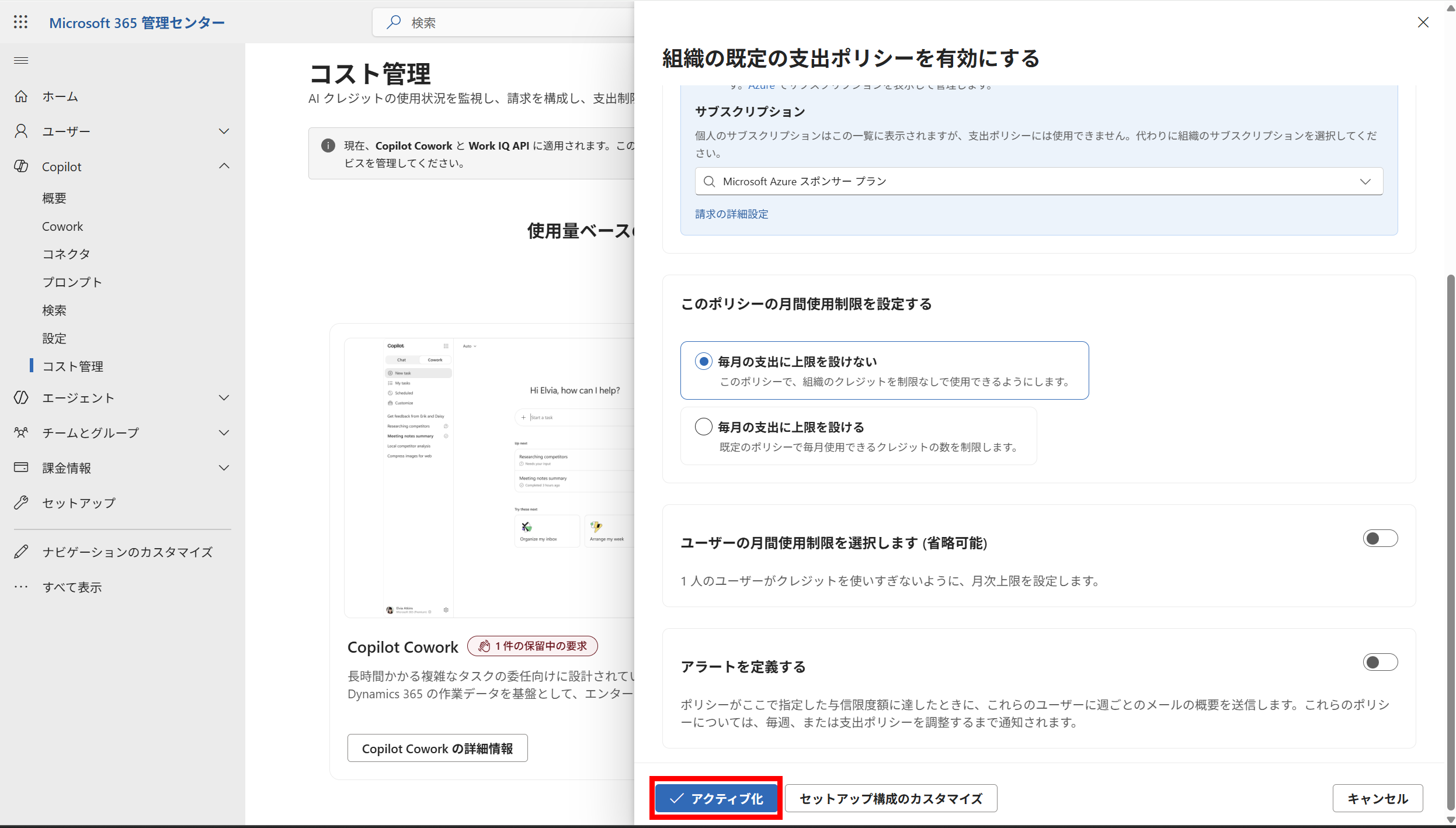Open Cowork in the Copilot menu

[x=62, y=226]
